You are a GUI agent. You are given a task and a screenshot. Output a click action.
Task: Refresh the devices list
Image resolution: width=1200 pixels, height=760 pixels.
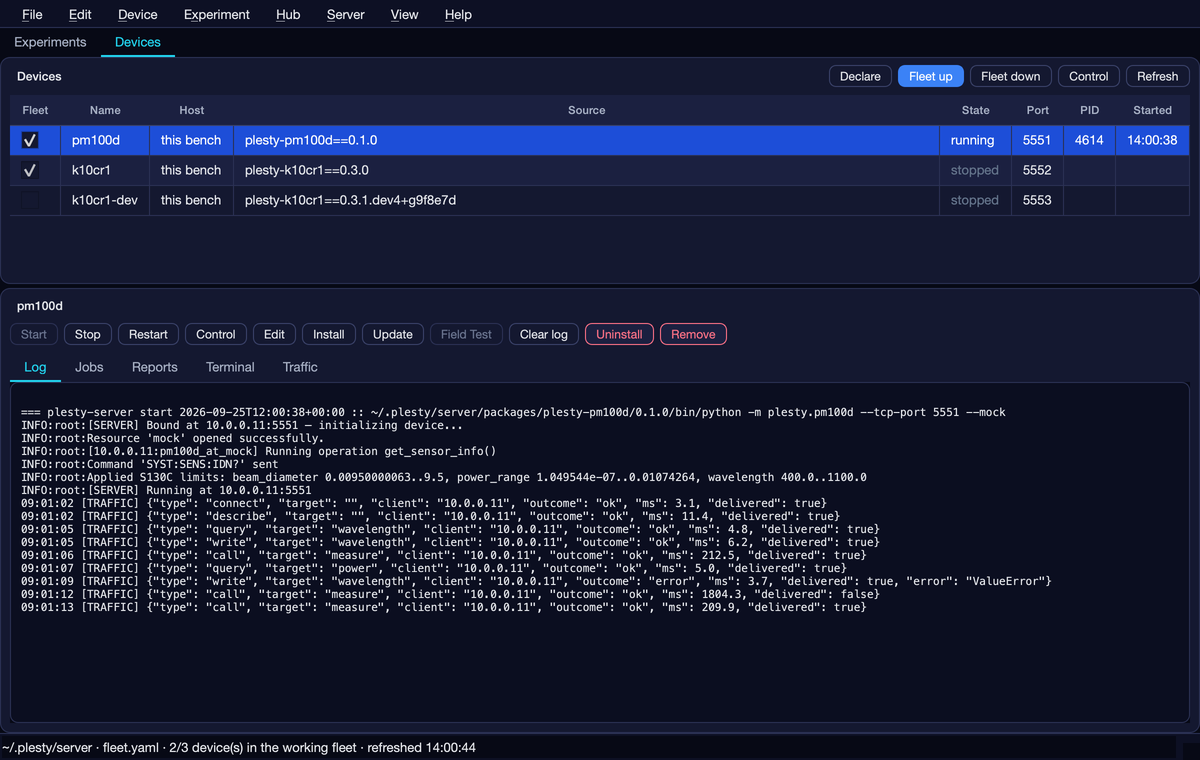click(1157, 76)
